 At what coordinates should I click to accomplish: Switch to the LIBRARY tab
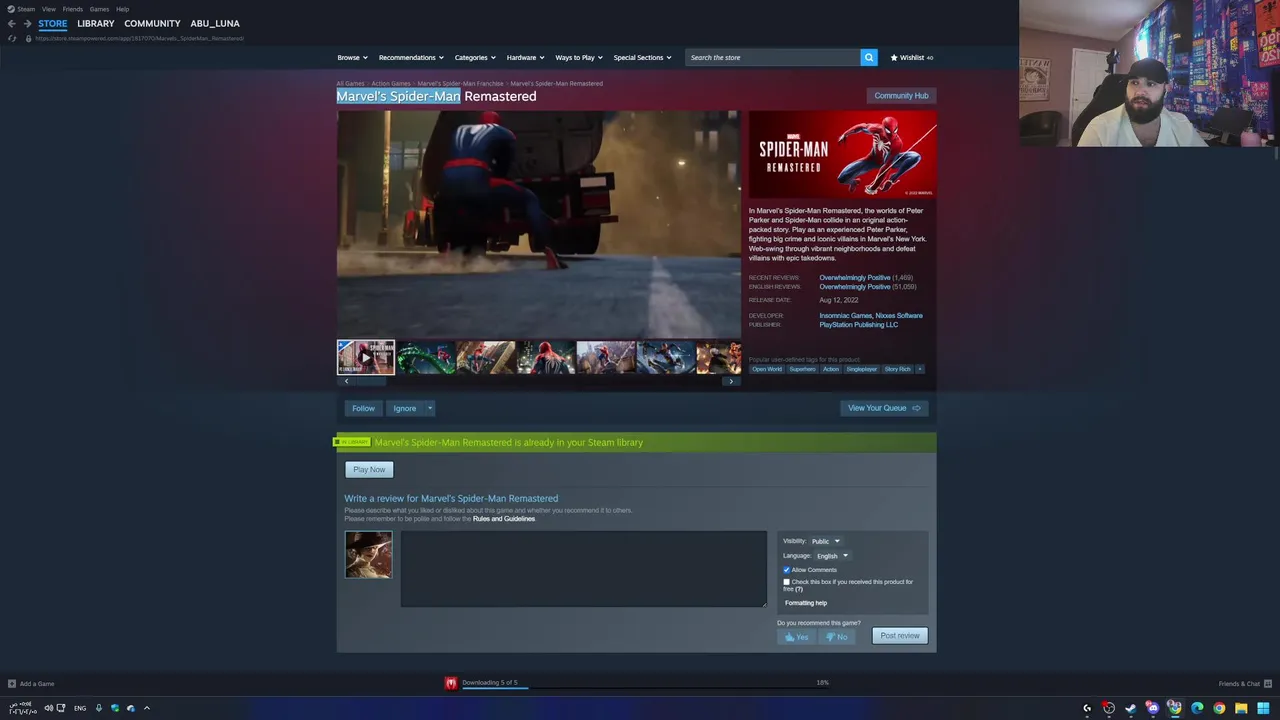(x=96, y=23)
